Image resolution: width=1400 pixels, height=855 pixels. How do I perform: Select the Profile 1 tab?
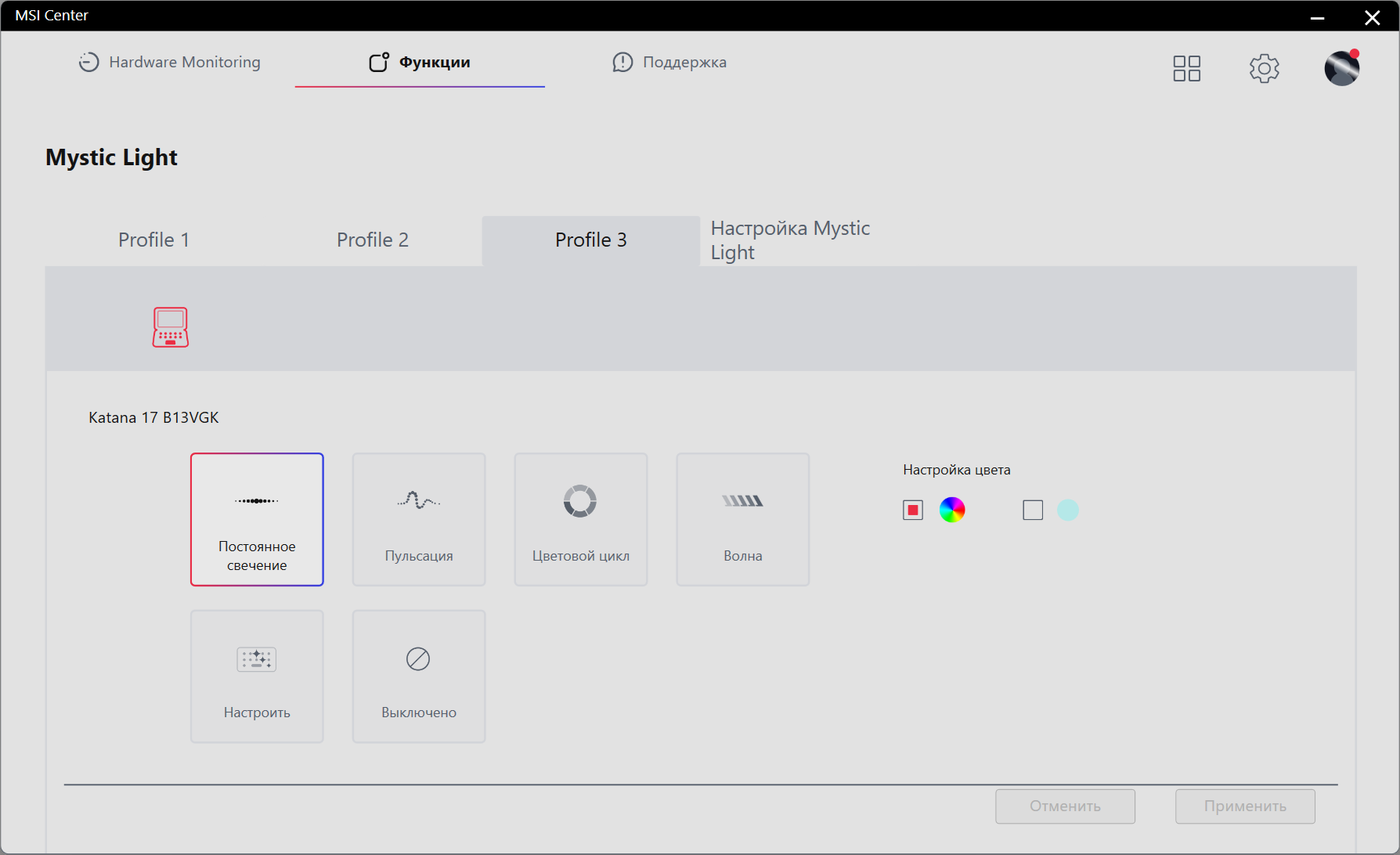tap(154, 240)
